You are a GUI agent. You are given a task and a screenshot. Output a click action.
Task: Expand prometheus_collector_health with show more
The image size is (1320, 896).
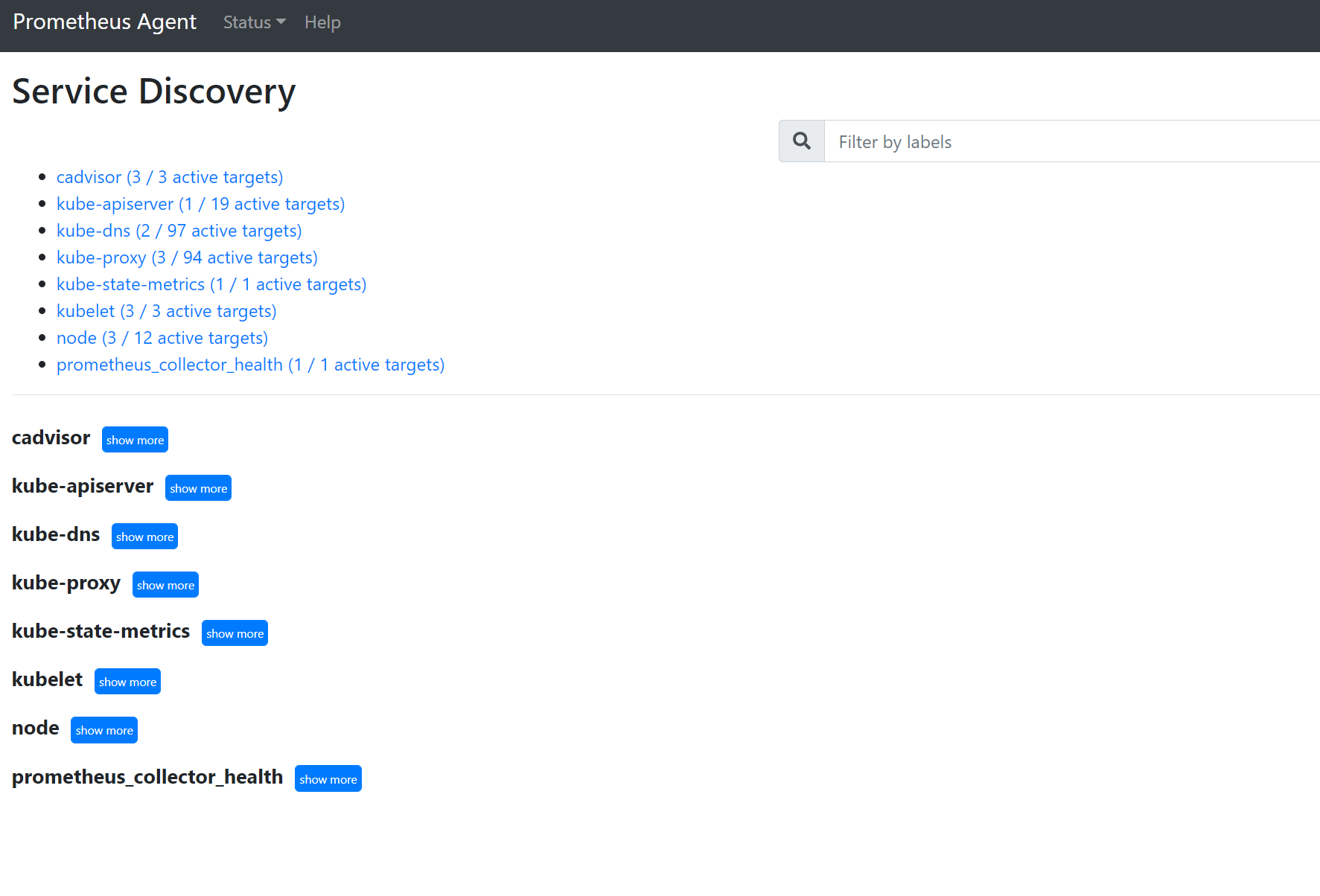[328, 779]
